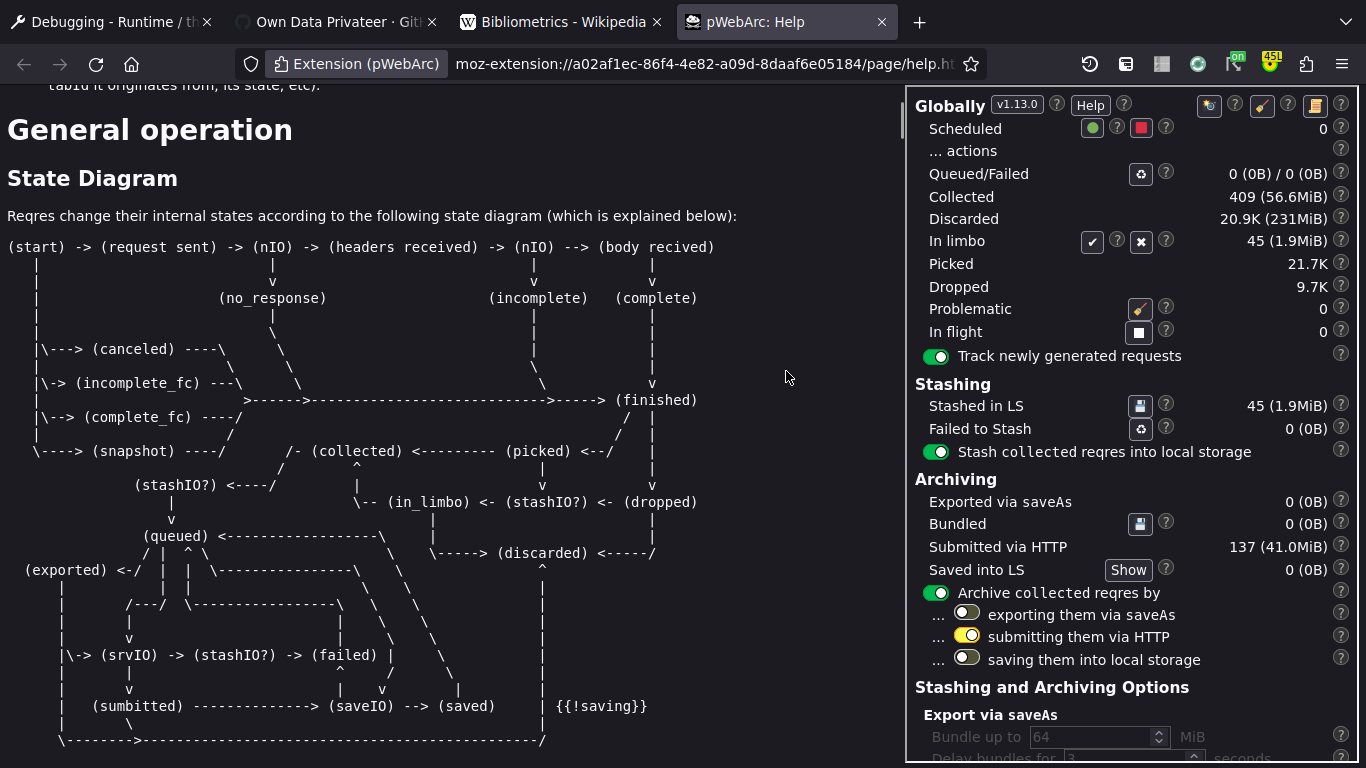Toggle Track newly generated requests
Viewport: 1366px width, 768px height.
(936, 357)
